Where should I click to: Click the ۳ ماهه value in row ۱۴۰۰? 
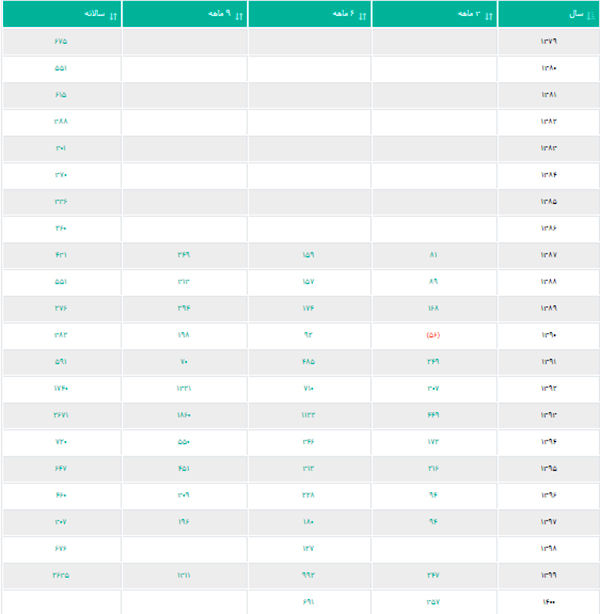[433, 602]
